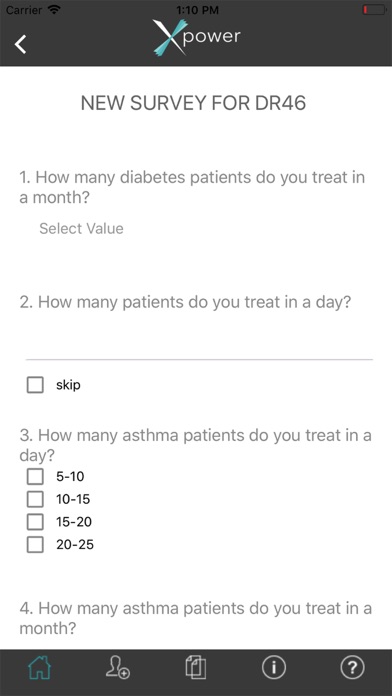Tap the skip label text
The image size is (392, 696).
click(68, 385)
